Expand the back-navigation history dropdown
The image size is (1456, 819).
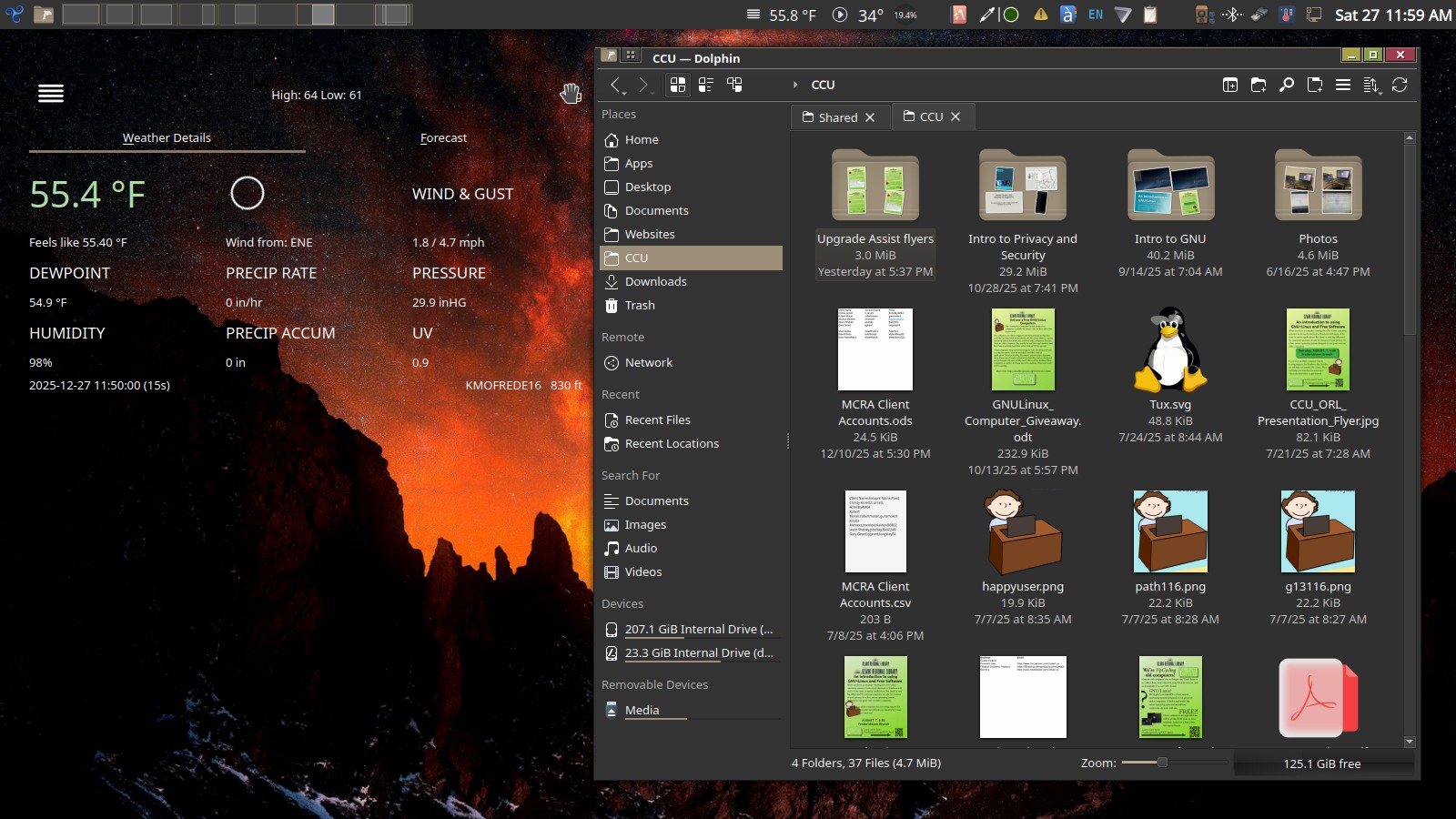coord(623,92)
